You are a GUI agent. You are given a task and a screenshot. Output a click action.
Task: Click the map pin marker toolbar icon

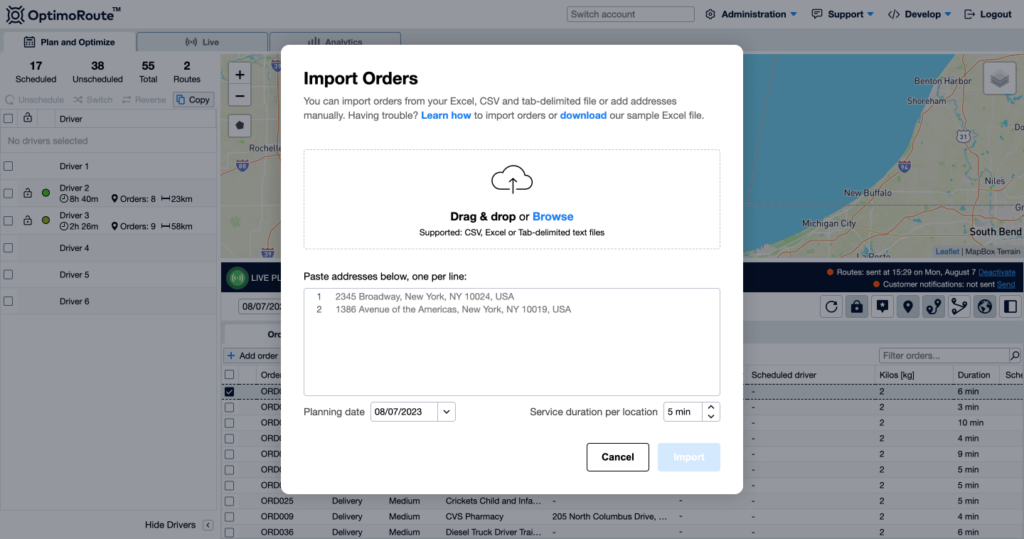(908, 307)
